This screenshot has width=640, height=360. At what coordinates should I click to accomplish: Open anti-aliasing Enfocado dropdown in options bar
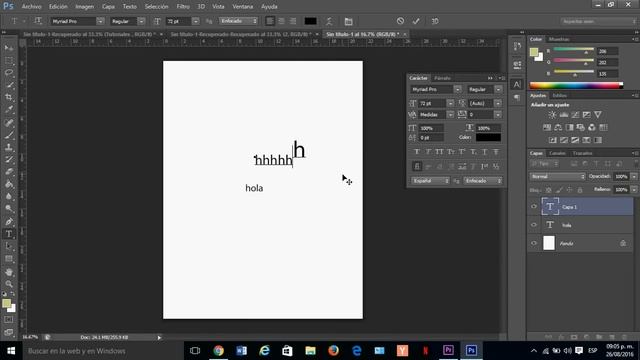click(x=238, y=21)
